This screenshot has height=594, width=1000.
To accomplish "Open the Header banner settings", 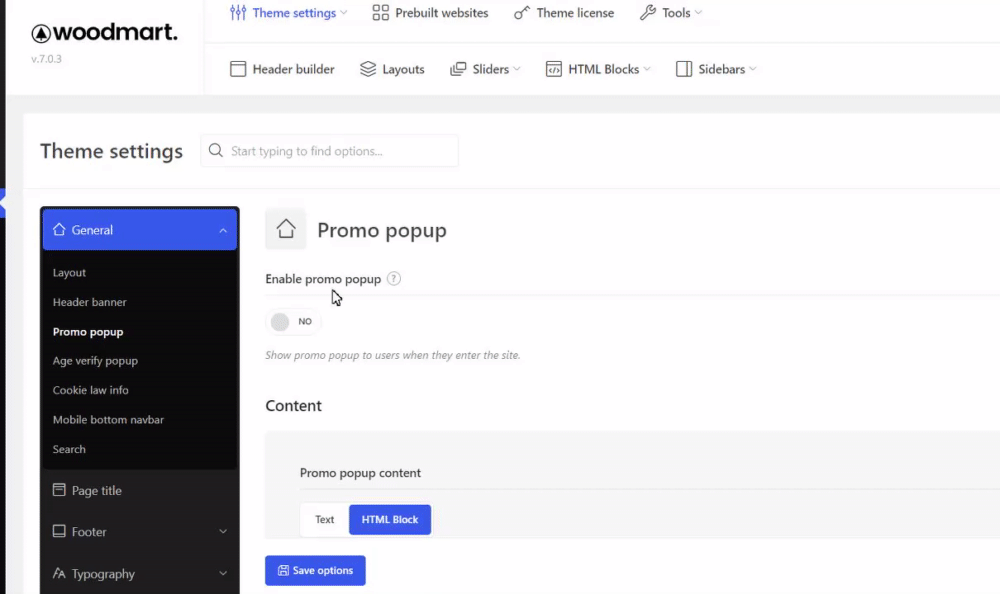I will (89, 302).
